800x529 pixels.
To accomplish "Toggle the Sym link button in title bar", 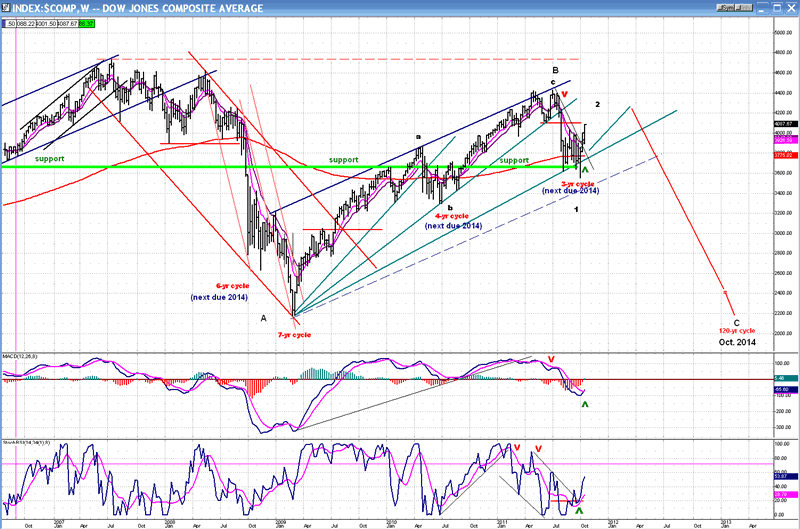I will (726, 8).
